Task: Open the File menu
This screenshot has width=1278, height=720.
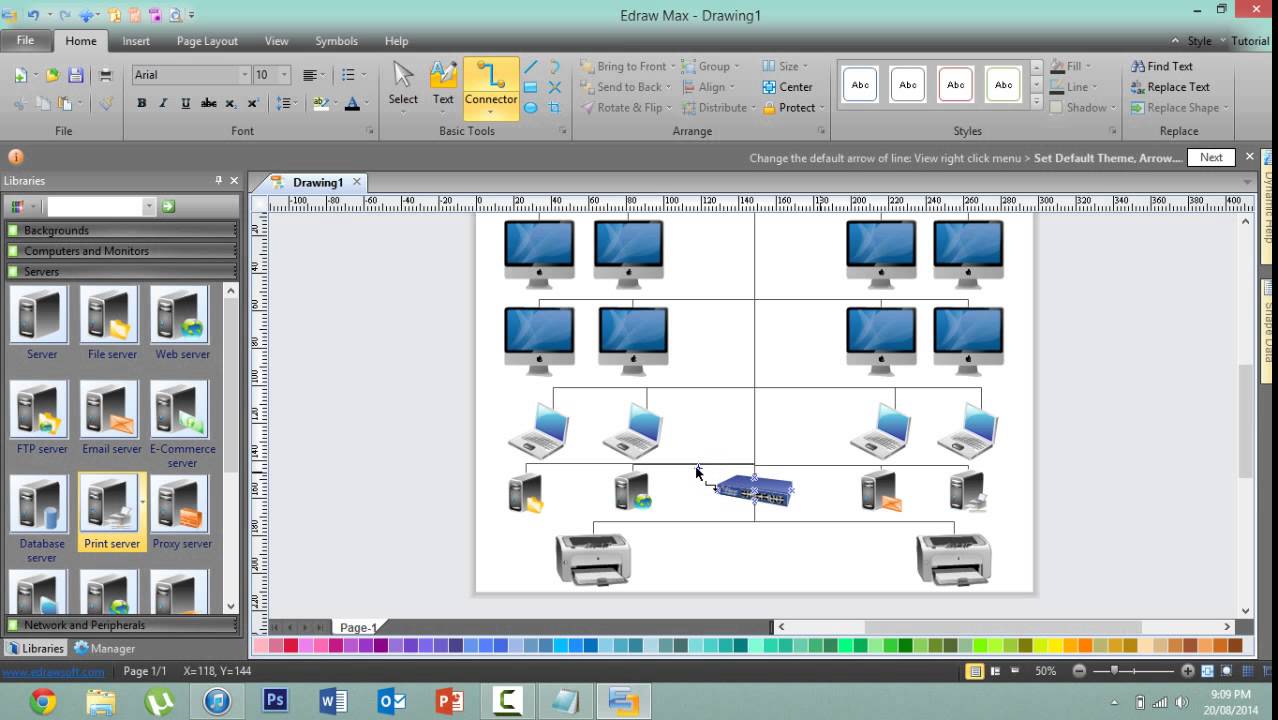Action: (25, 41)
